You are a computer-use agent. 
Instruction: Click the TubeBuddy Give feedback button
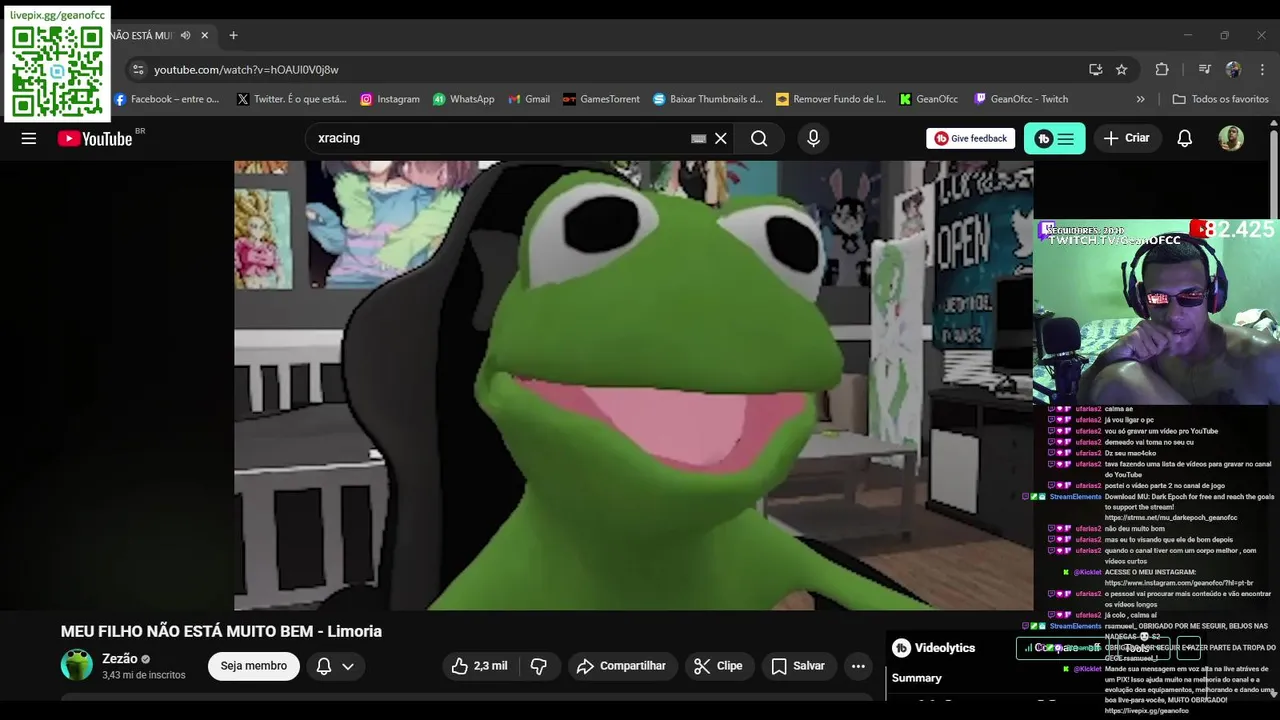(x=970, y=139)
